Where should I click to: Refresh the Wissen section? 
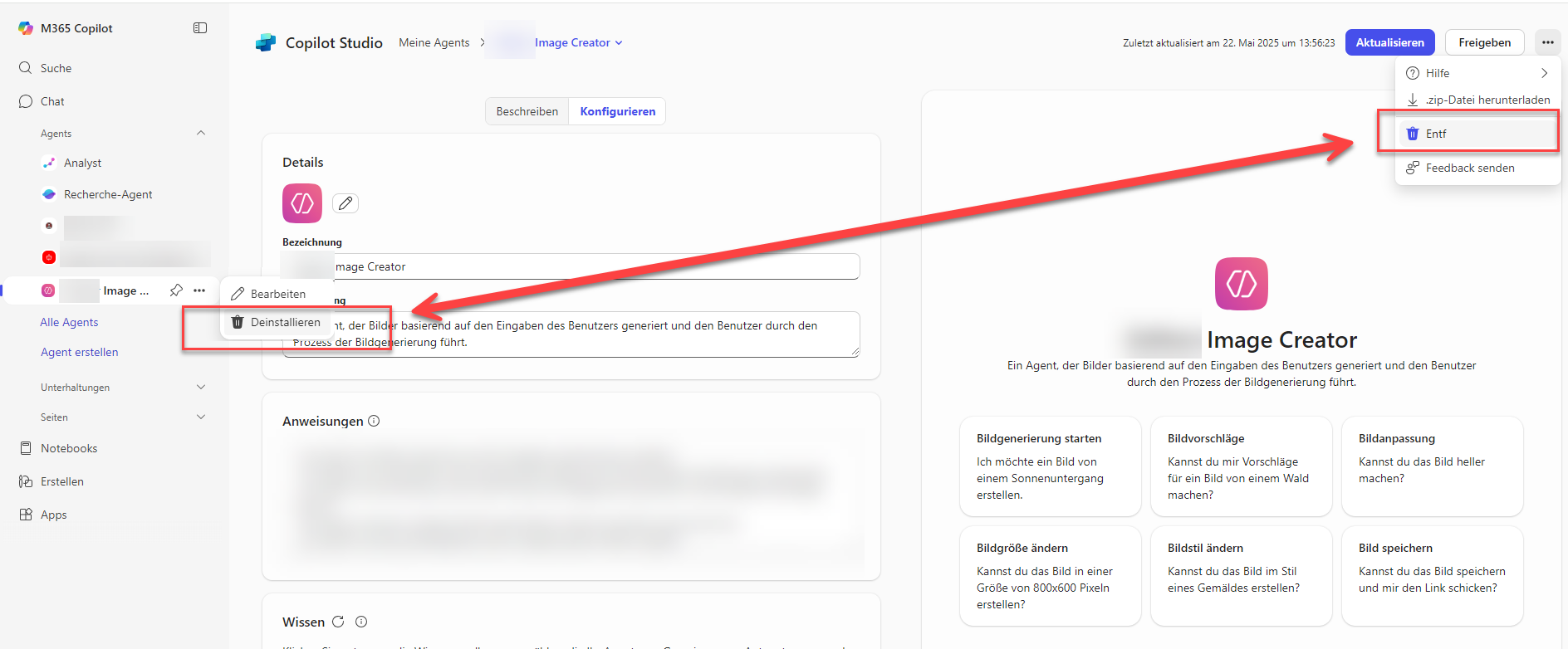click(x=338, y=622)
